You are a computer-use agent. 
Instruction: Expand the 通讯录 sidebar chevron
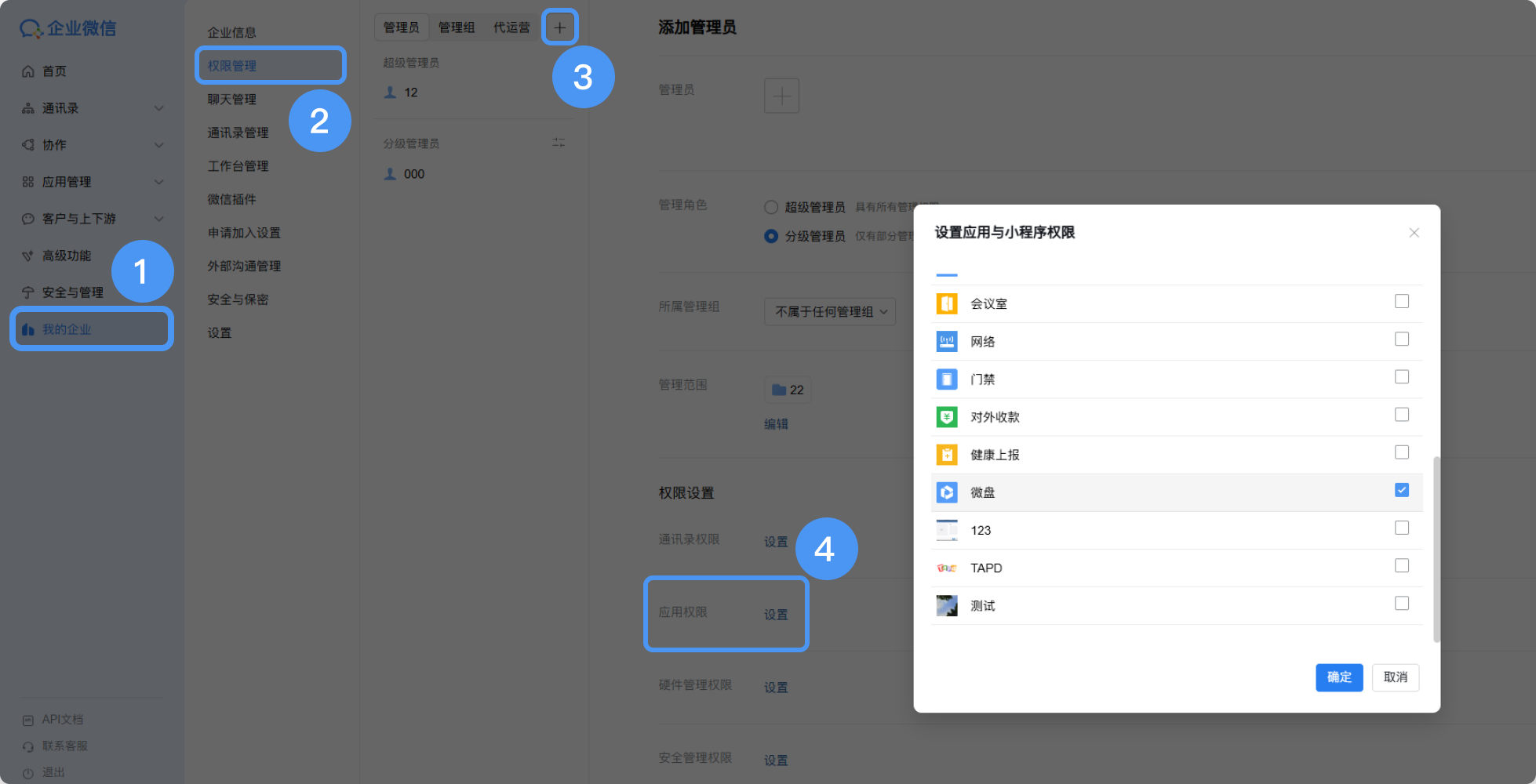tap(158, 108)
